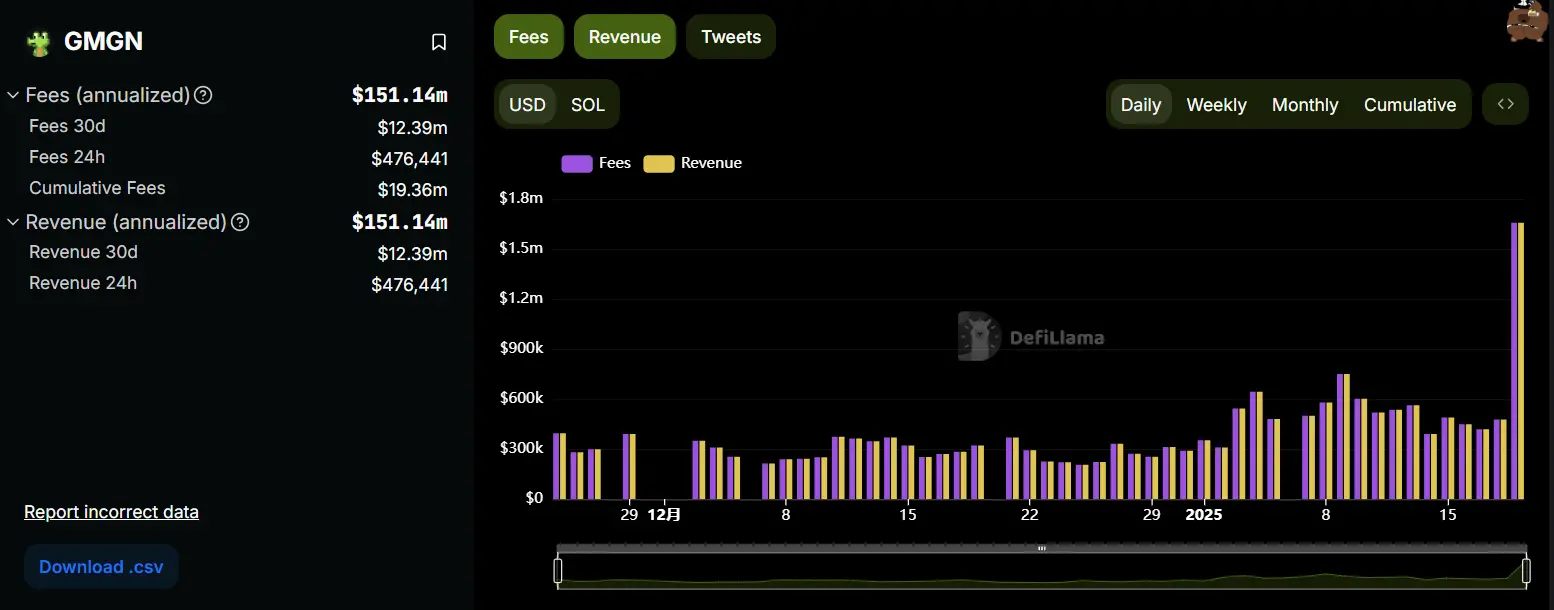This screenshot has height=610, width=1554.
Task: Click the avatar icon in top-right corner
Action: coord(1527,21)
